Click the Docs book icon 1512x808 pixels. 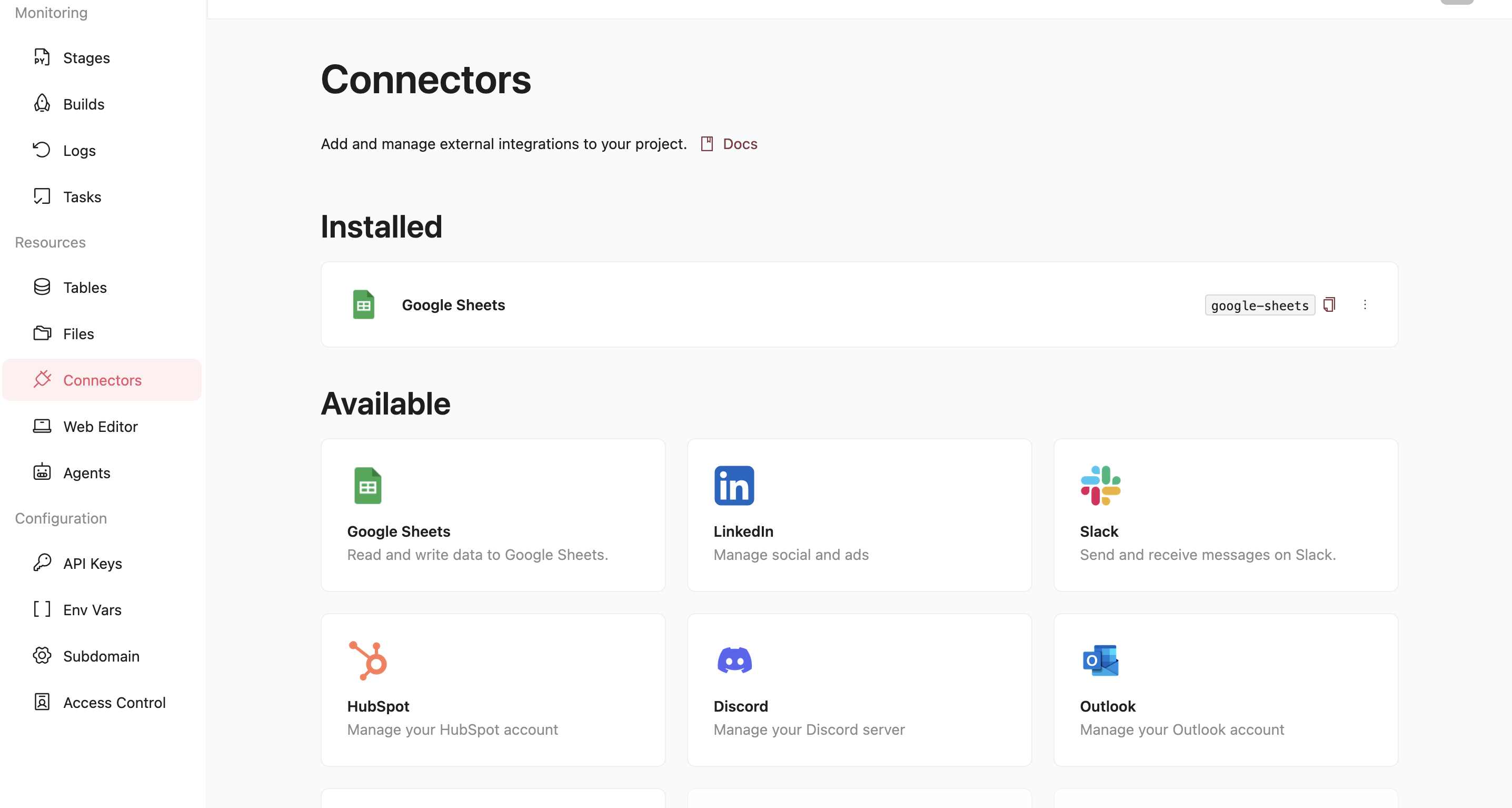pos(707,144)
